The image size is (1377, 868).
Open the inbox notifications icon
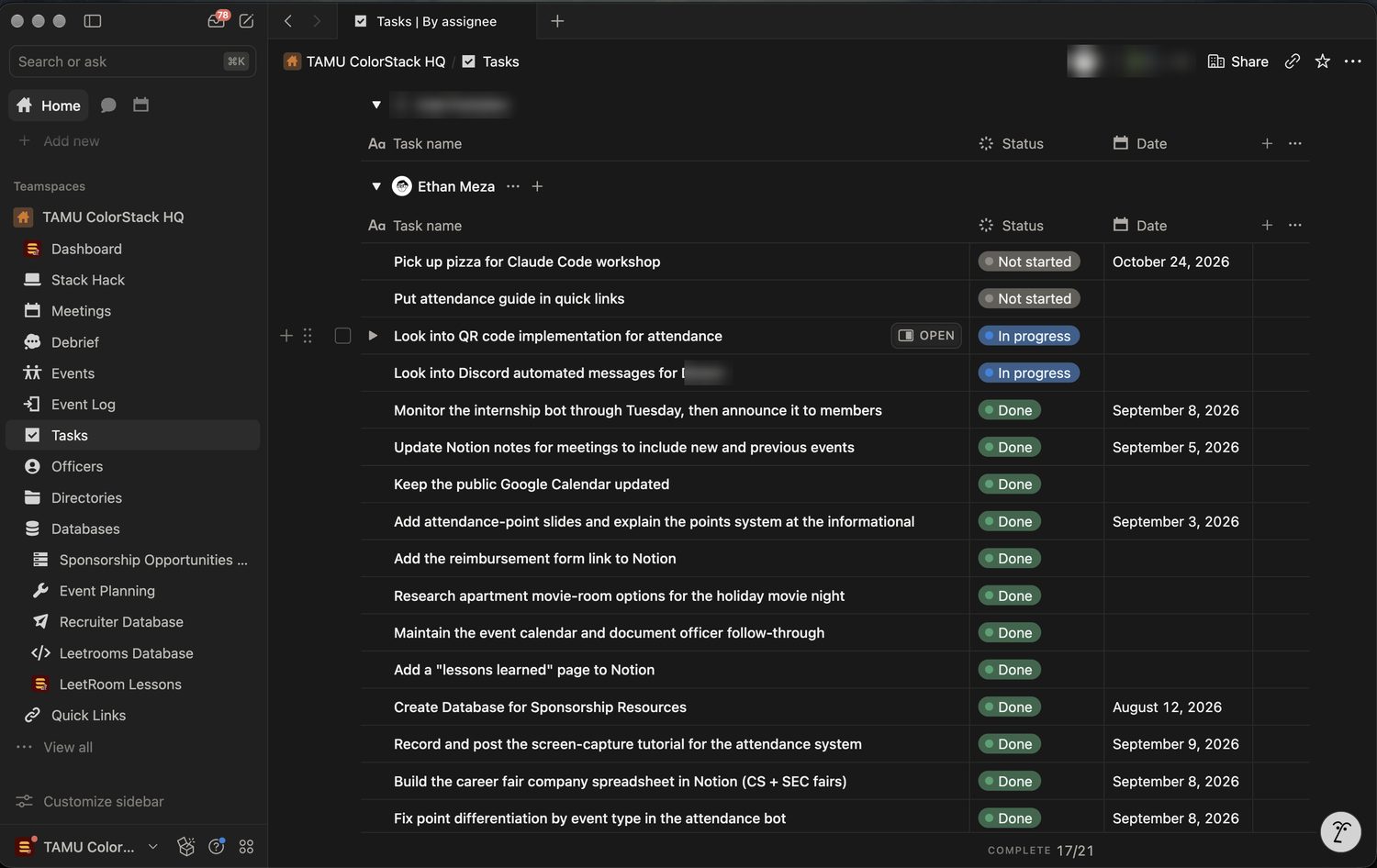coord(217,20)
